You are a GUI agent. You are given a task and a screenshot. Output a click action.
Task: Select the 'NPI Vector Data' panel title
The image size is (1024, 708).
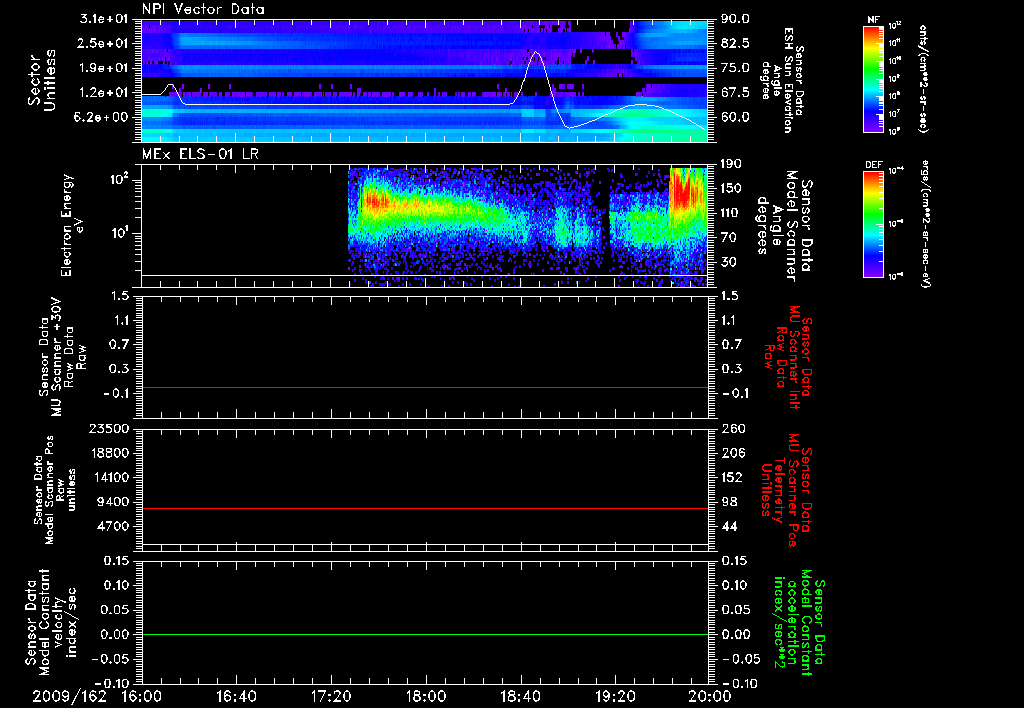pos(203,9)
